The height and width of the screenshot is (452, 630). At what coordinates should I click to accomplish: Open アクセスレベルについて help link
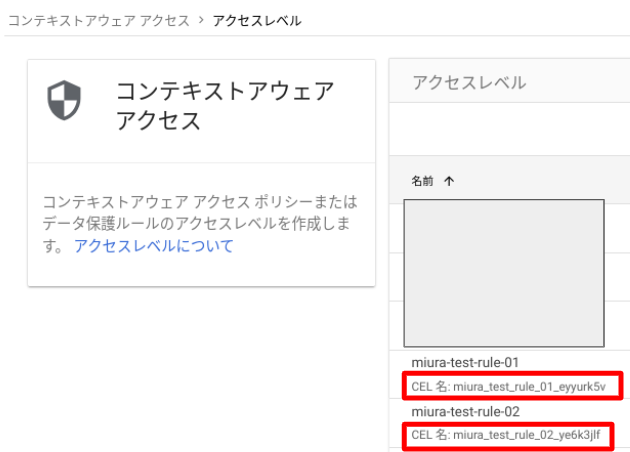[x=153, y=246]
